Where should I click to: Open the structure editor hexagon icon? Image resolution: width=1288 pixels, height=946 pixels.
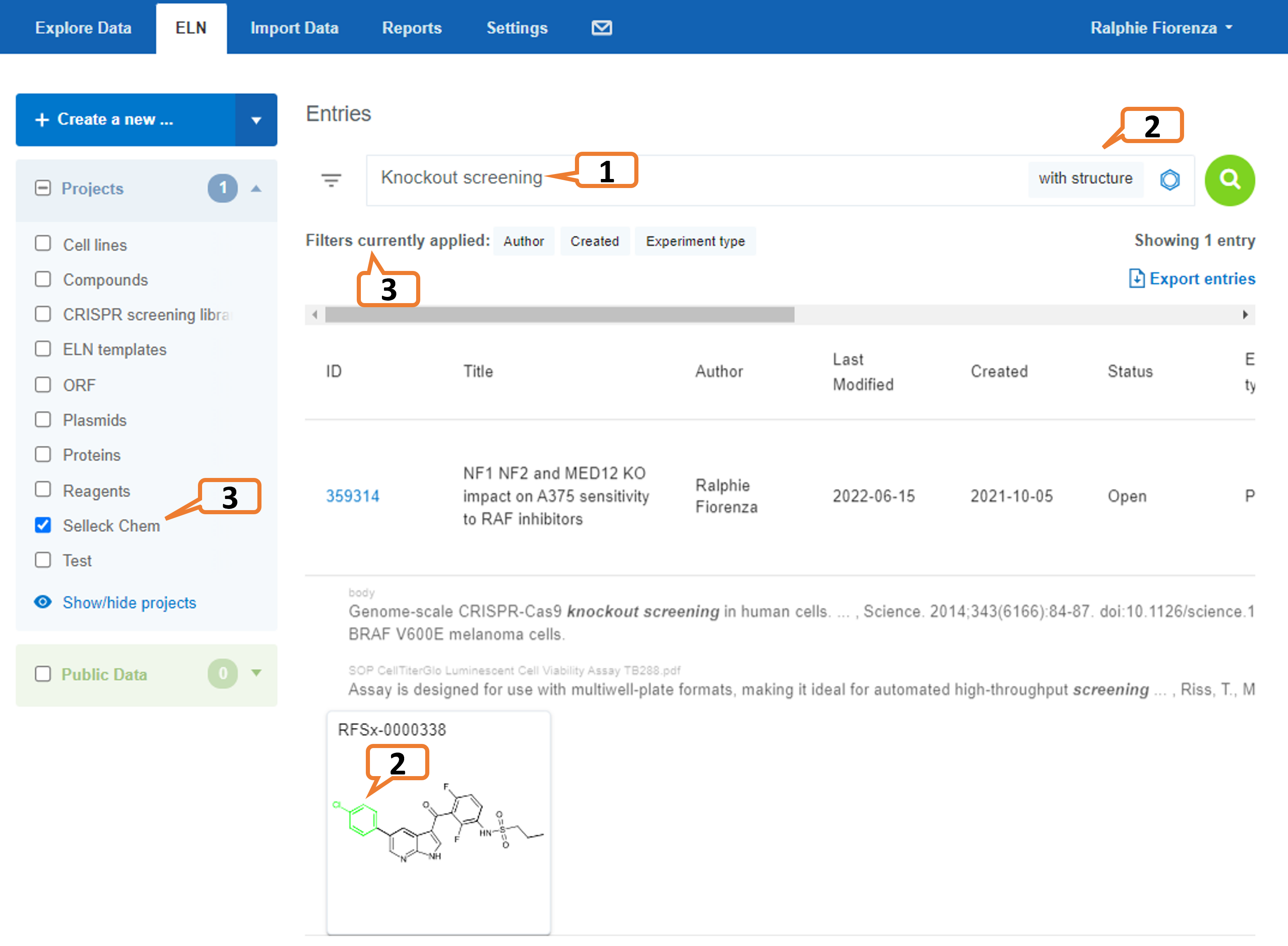[1170, 180]
